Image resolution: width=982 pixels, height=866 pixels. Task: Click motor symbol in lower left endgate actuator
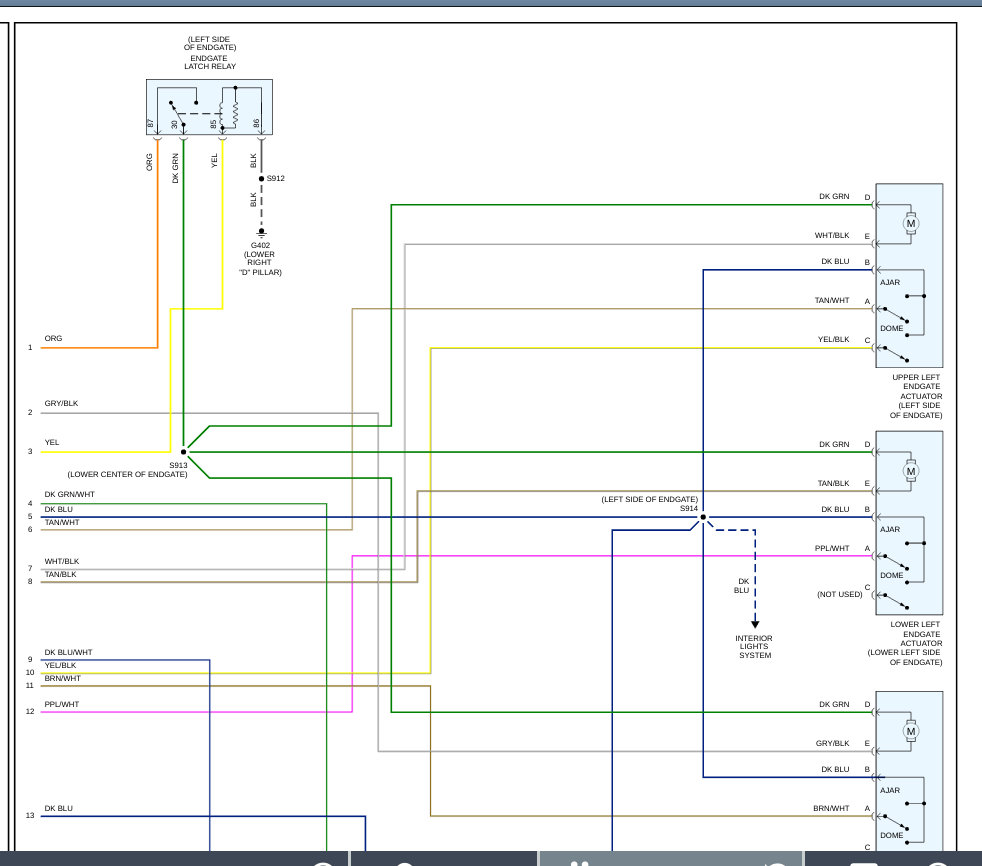[x=910, y=470]
